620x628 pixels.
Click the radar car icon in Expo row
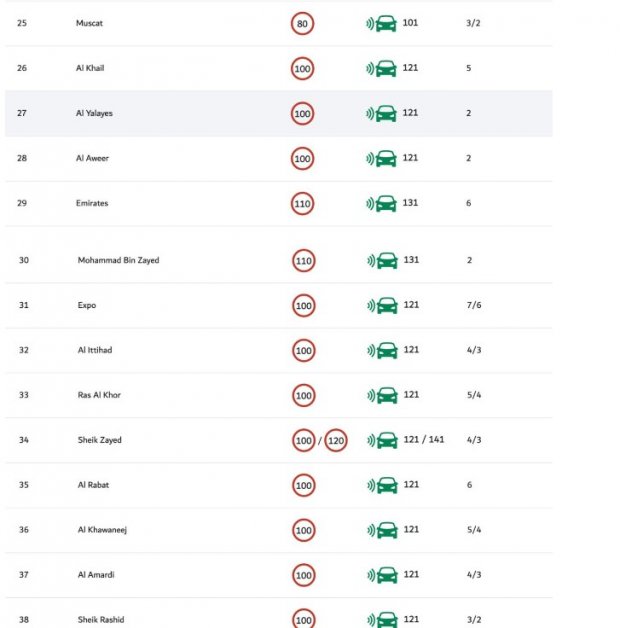click(x=382, y=306)
